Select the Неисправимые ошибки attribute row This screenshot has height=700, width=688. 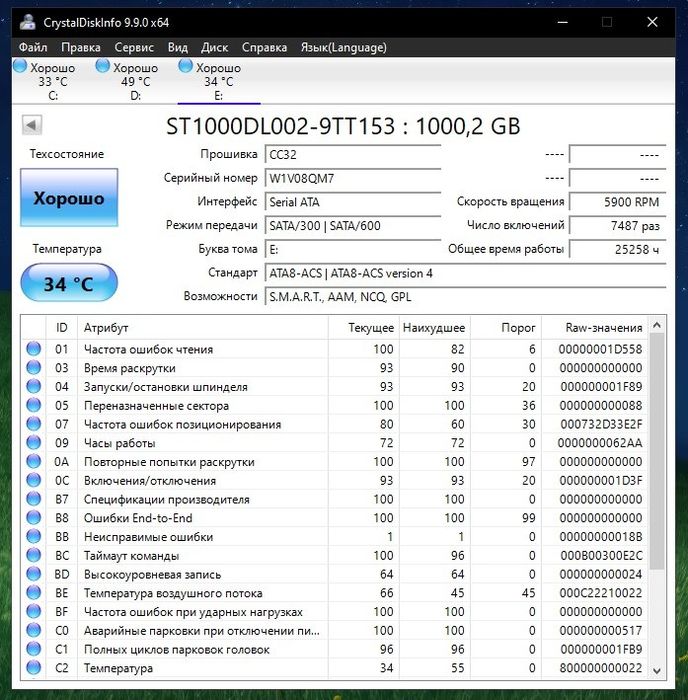[334, 537]
